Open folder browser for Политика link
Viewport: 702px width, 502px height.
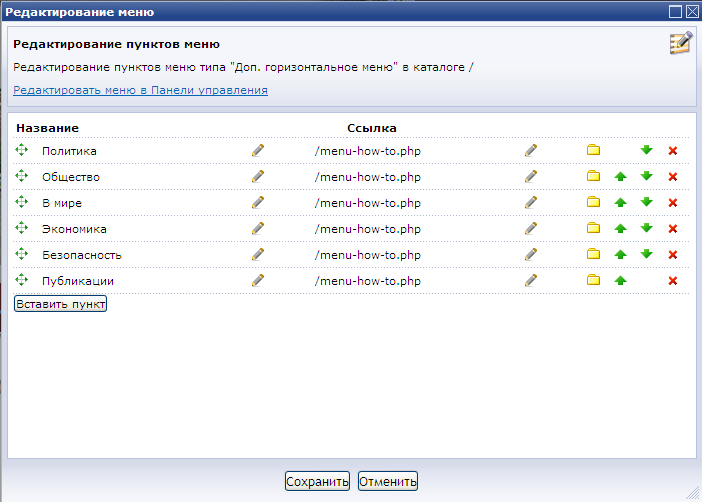[x=593, y=150]
